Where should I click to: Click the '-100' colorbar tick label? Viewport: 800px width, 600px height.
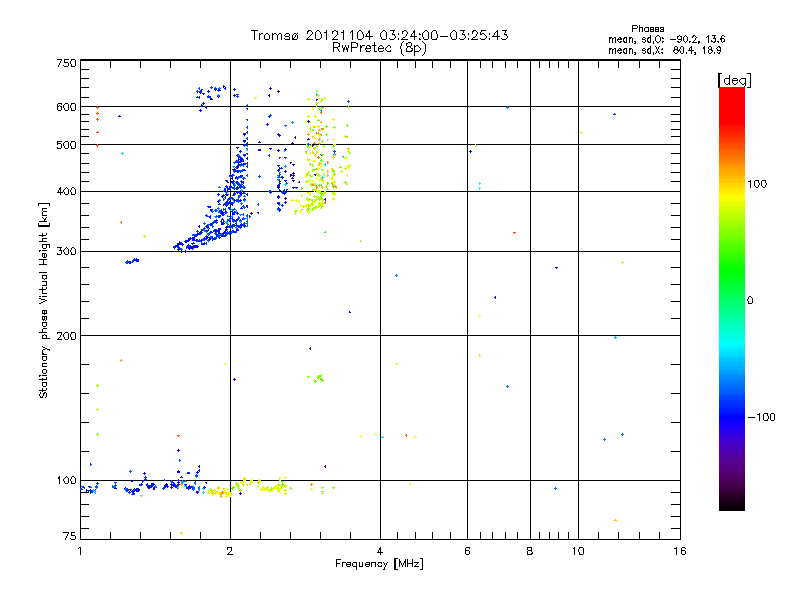tap(761, 417)
